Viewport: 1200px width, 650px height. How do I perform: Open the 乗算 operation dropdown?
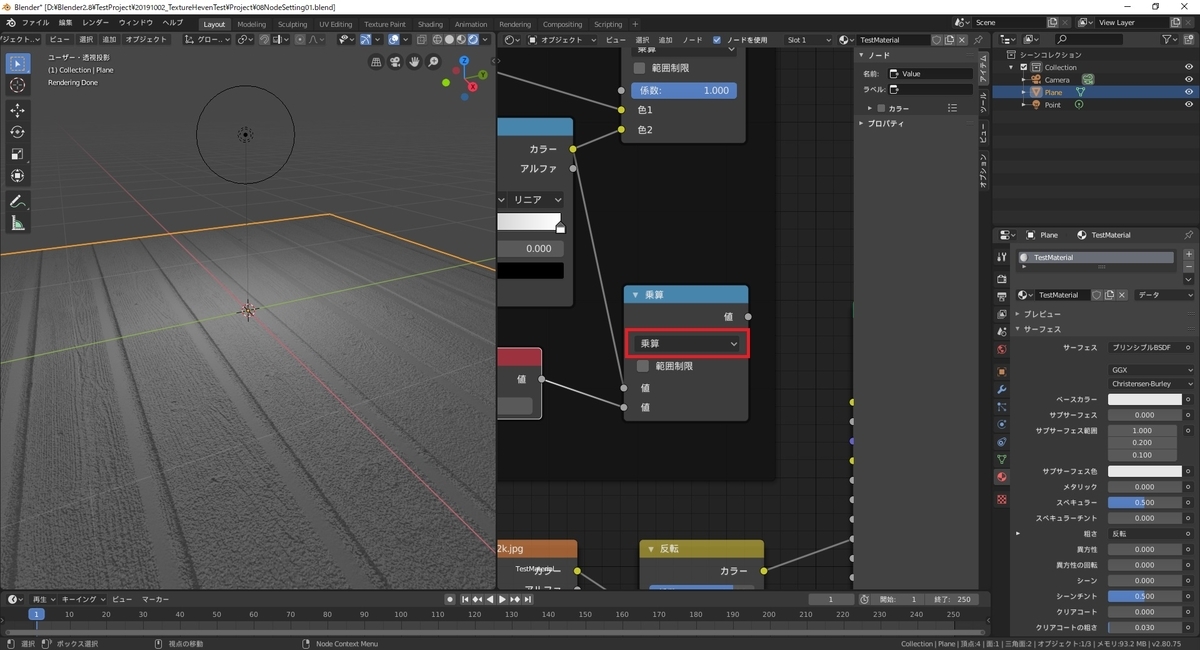[x=687, y=343]
